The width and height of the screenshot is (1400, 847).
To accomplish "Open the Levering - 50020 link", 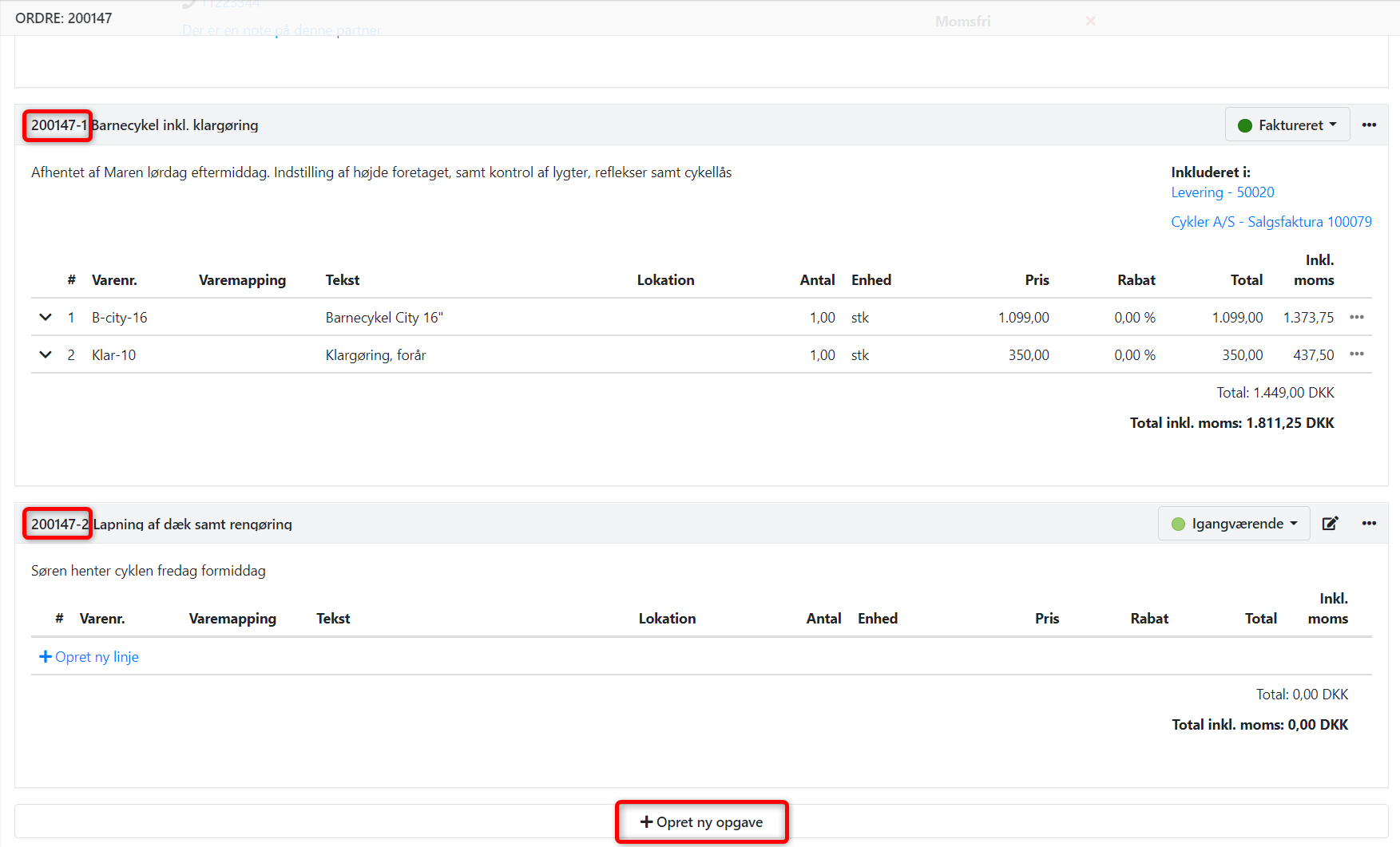I will click(x=1222, y=192).
